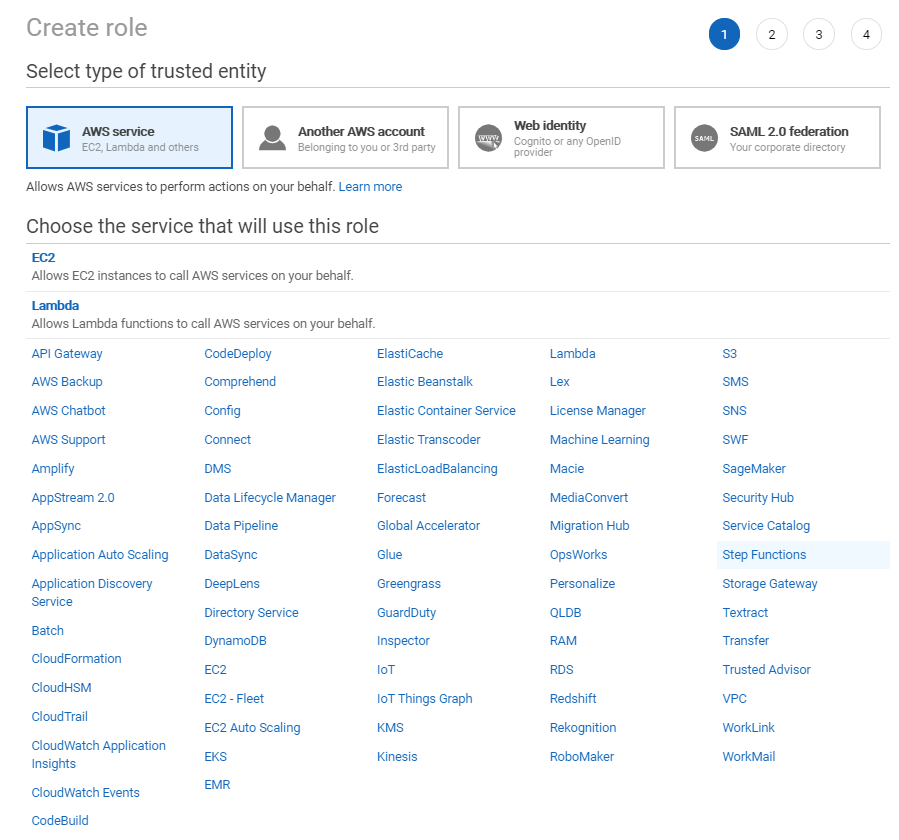Choose the Lambda common use case heading
Screen dimensions: 899x840
click(x=55, y=306)
